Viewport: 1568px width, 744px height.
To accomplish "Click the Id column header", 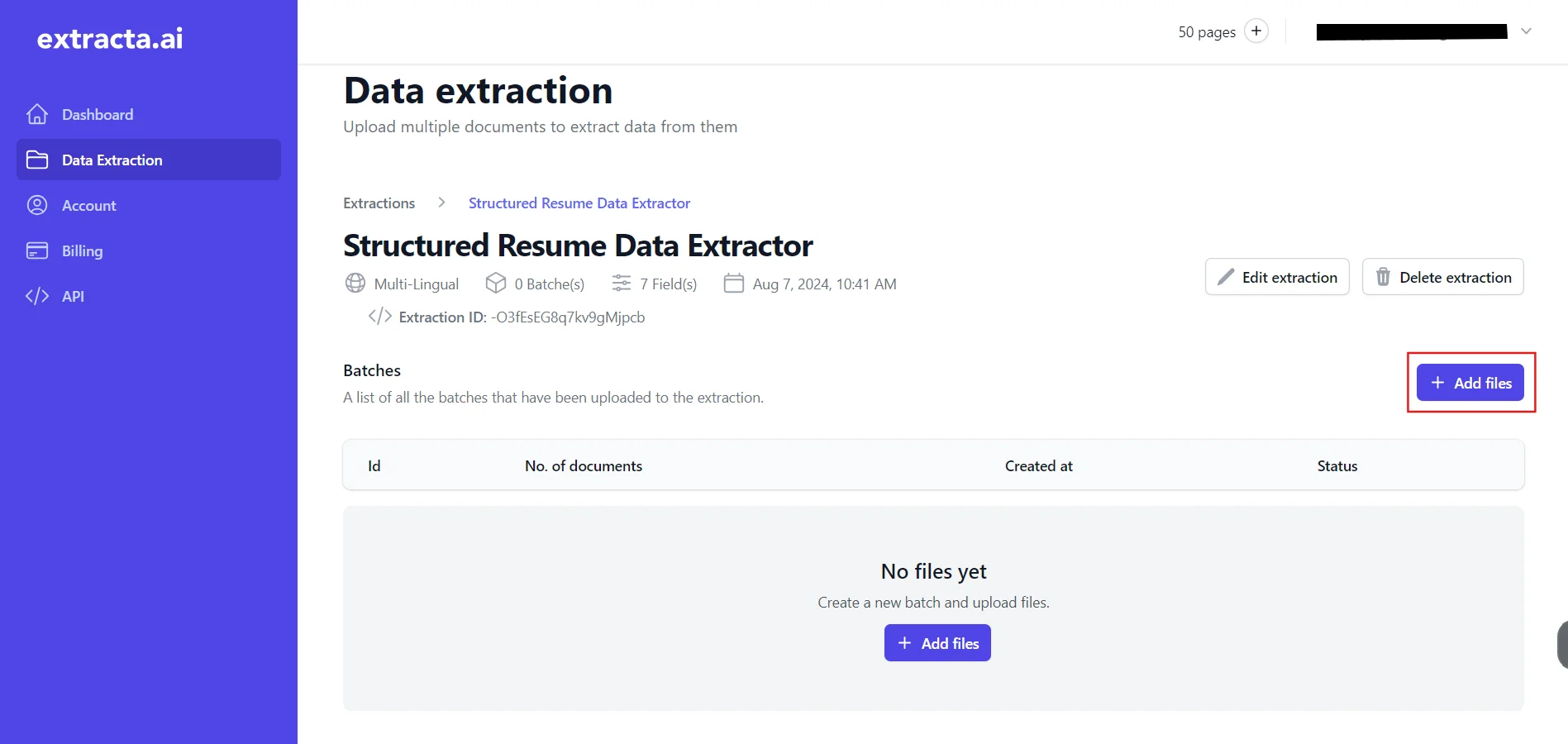I will tap(374, 466).
